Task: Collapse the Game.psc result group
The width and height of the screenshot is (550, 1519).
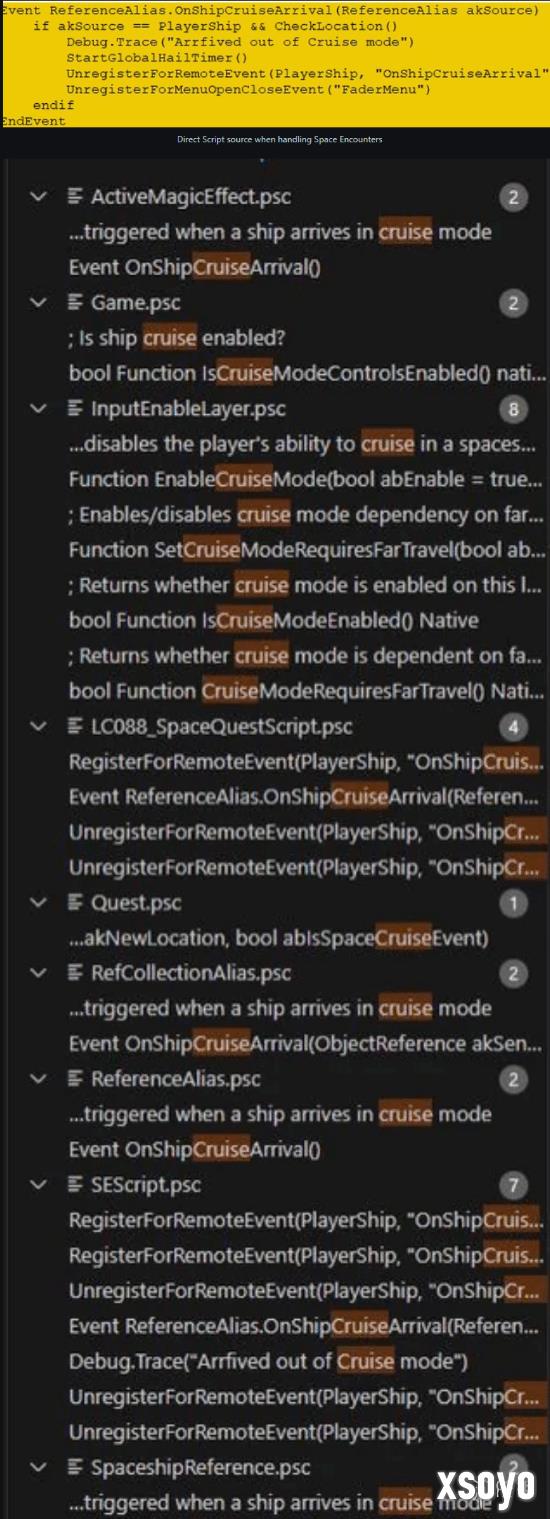Action: point(38,302)
